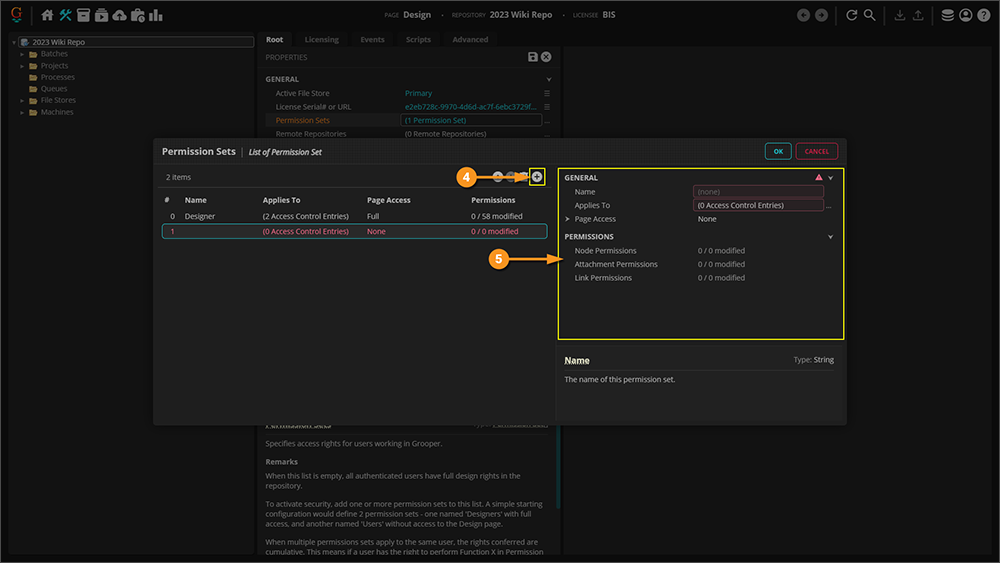Click the Name input field

point(758,191)
